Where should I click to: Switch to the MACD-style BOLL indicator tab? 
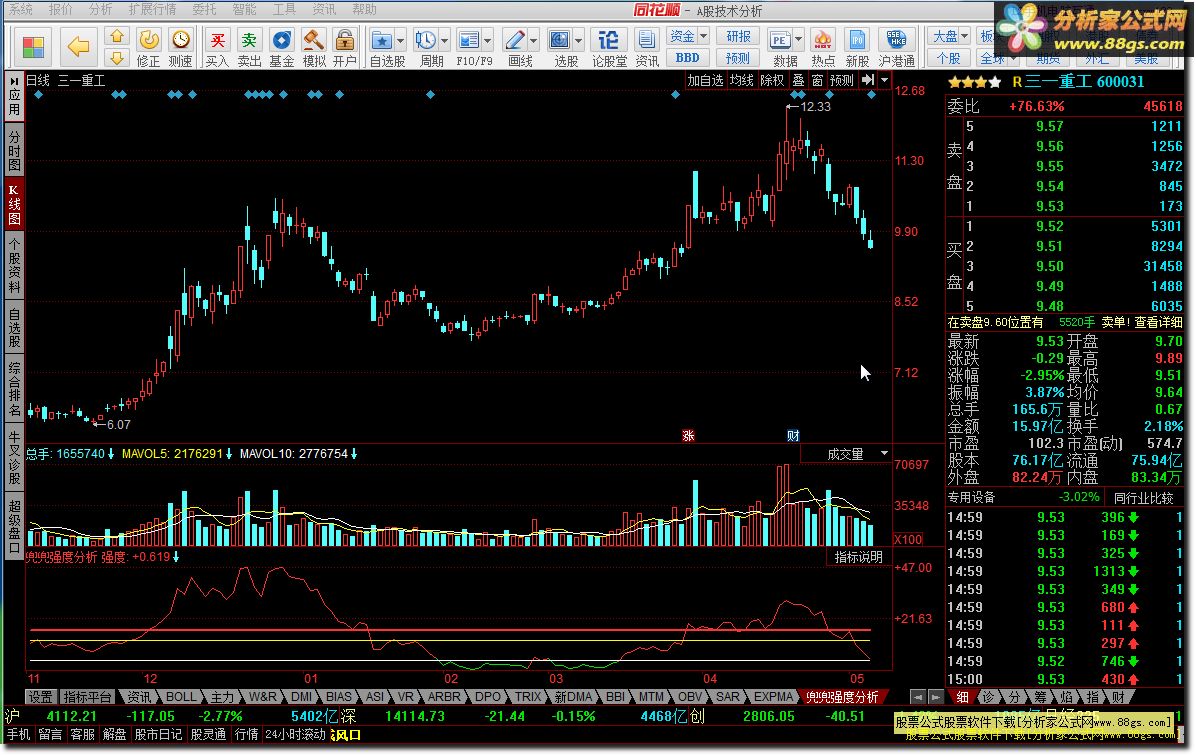click(x=181, y=696)
